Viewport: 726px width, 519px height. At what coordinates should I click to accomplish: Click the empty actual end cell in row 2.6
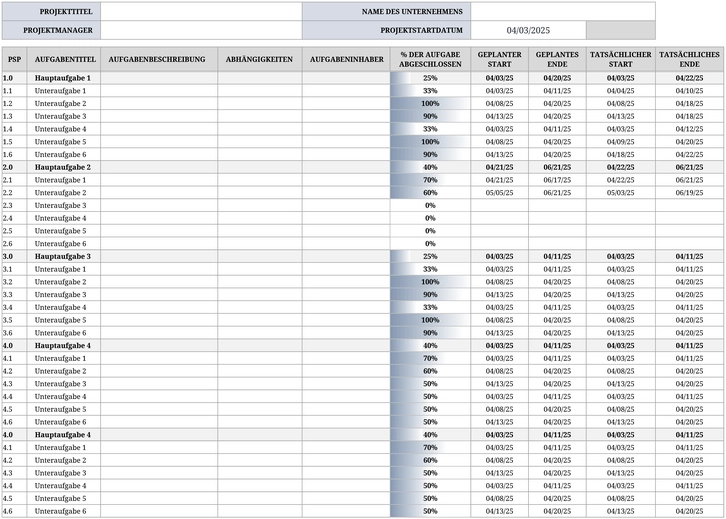689,244
